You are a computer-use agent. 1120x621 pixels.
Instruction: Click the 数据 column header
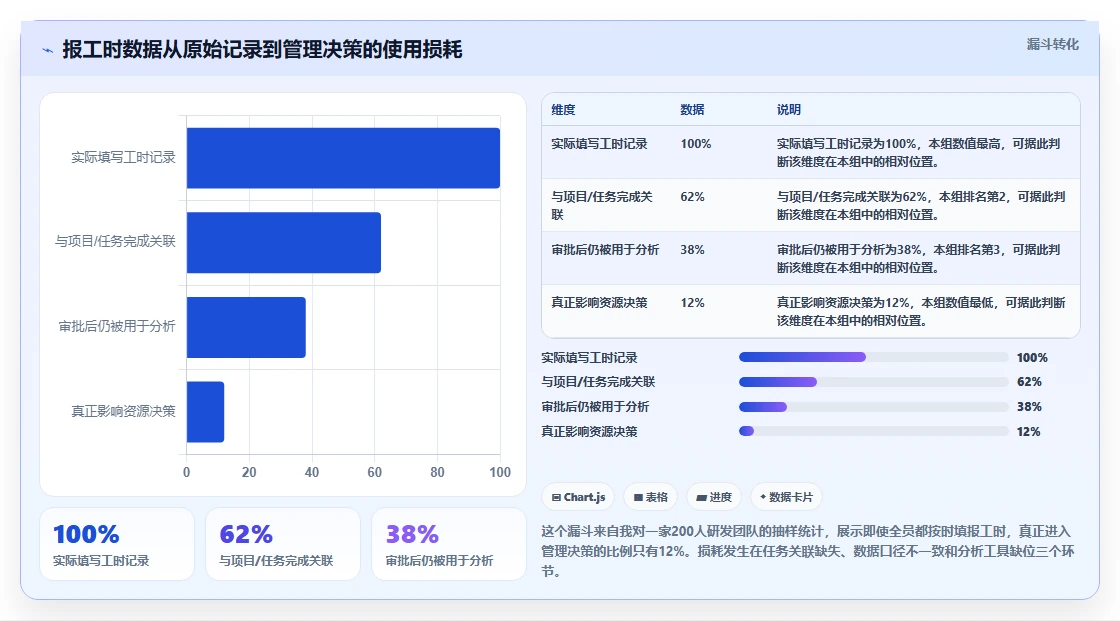coord(692,109)
